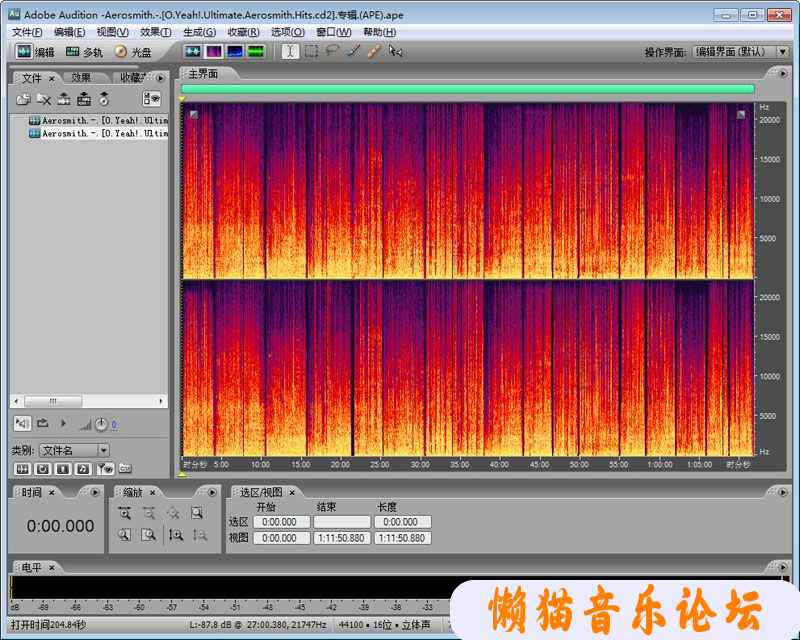The height and width of the screenshot is (640, 800).
Task: Close the 电平 panel tab
Action: [x=52, y=568]
